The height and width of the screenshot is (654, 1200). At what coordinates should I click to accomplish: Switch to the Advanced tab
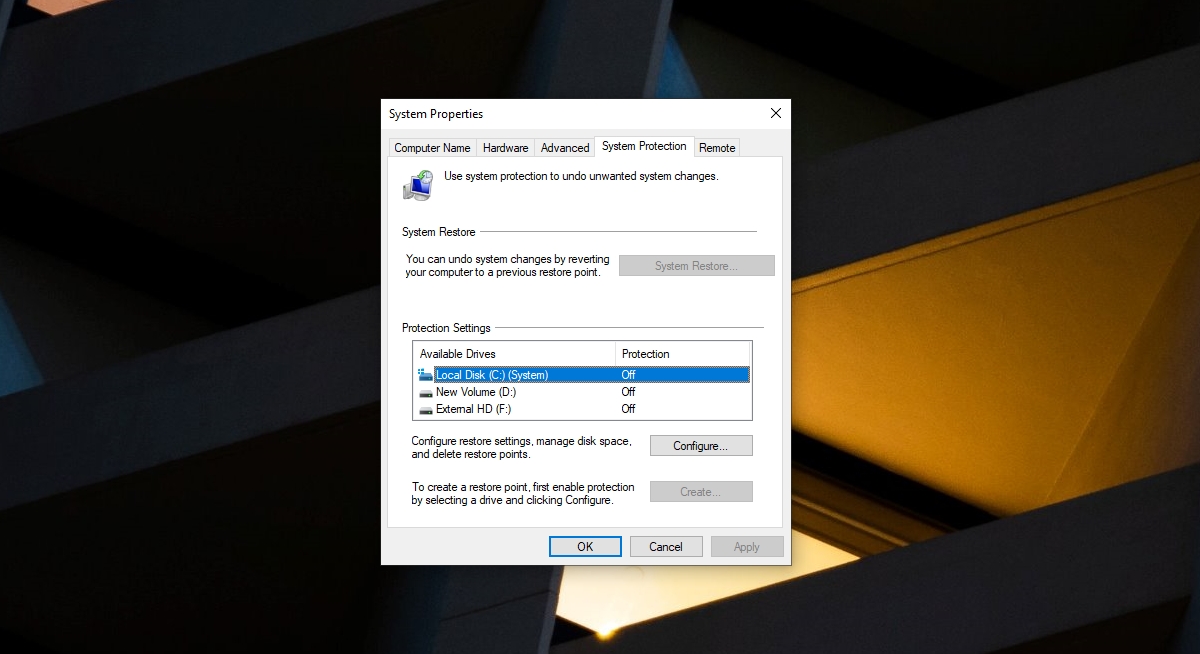(x=565, y=147)
